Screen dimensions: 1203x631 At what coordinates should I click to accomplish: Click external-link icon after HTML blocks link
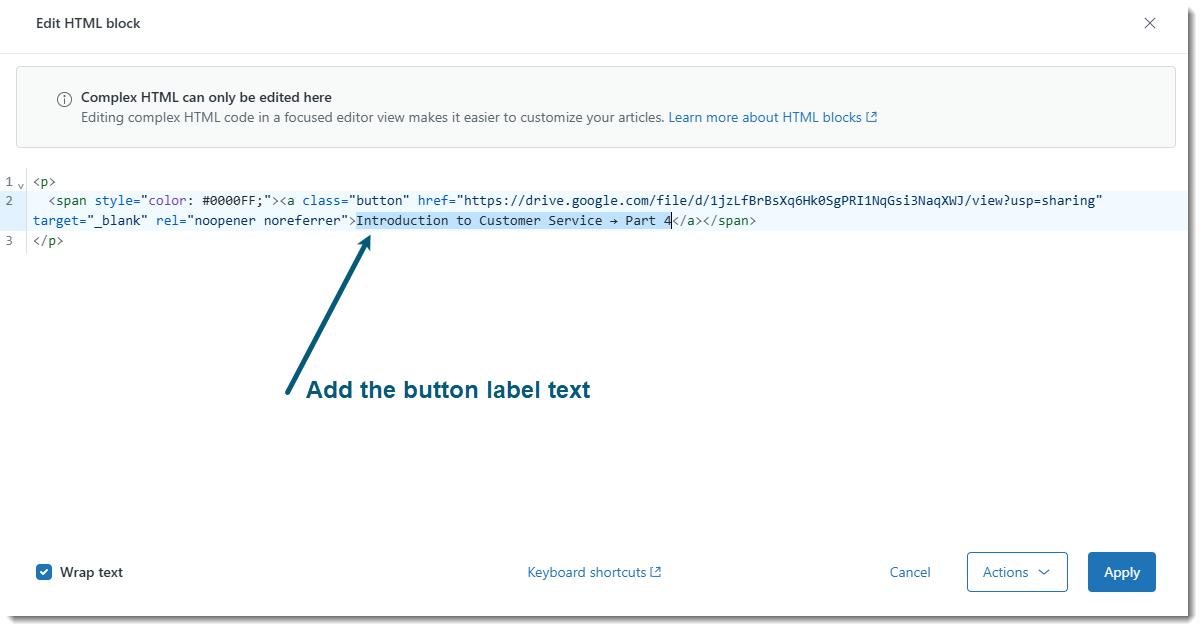pos(872,117)
